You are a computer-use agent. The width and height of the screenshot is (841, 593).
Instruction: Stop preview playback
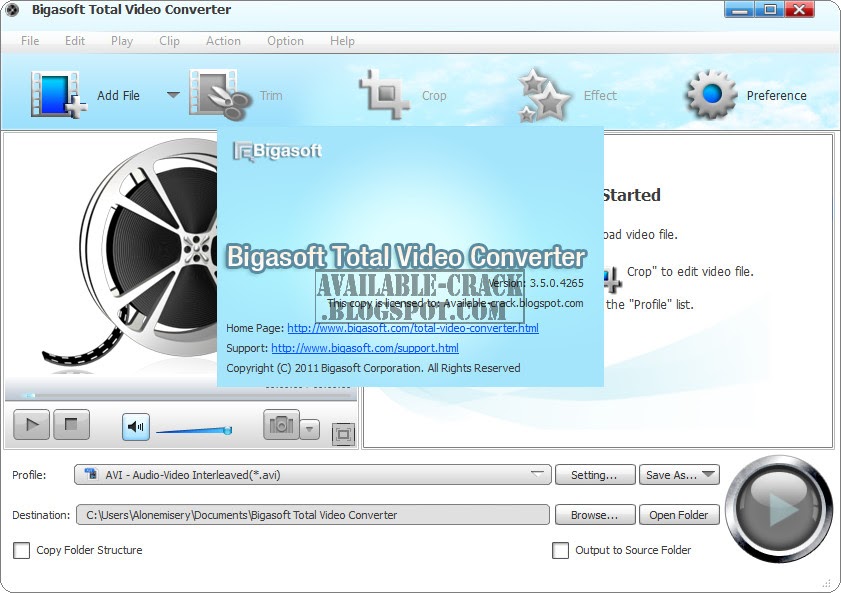coord(71,425)
